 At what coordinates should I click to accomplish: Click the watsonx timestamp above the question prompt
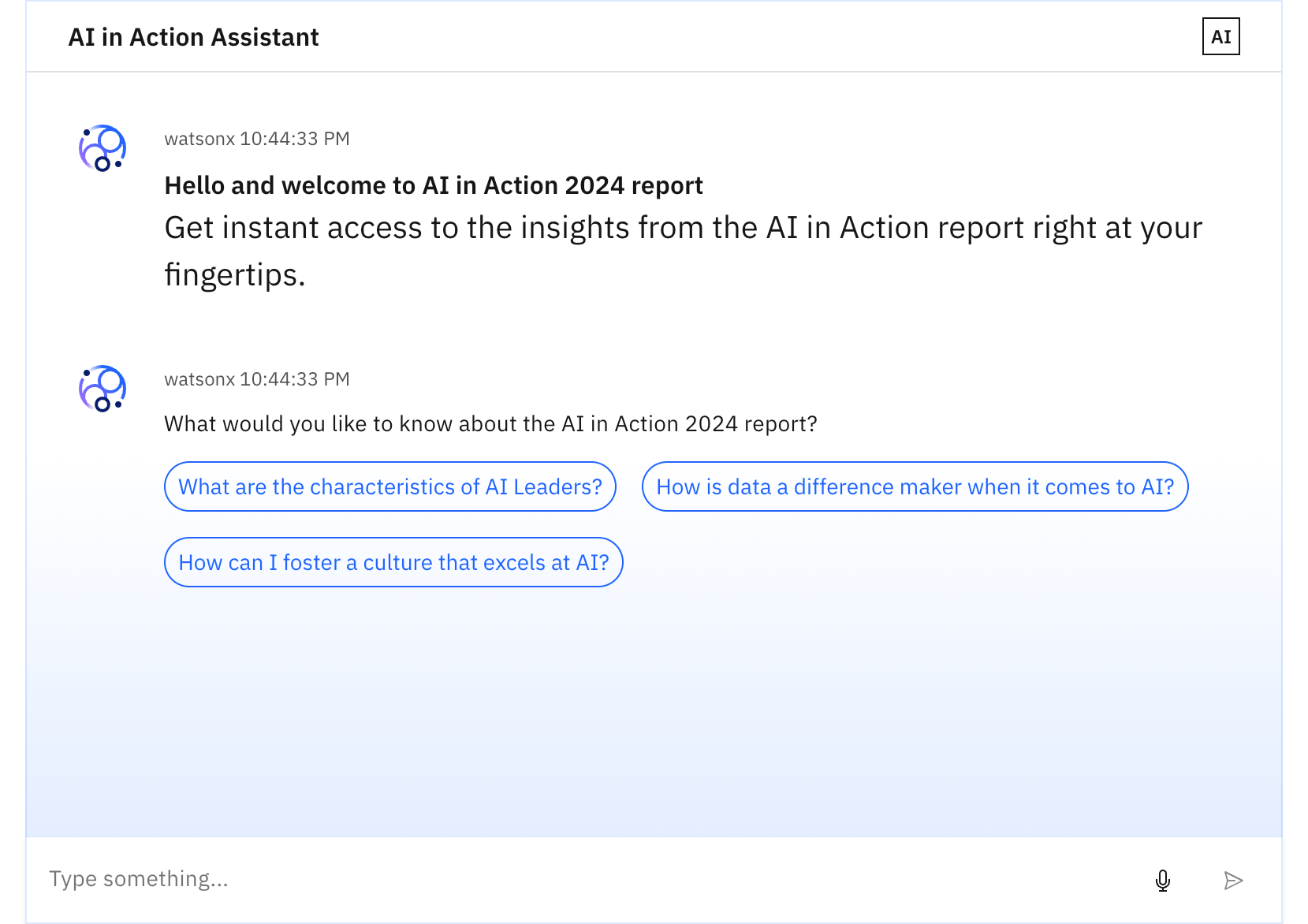(x=257, y=379)
